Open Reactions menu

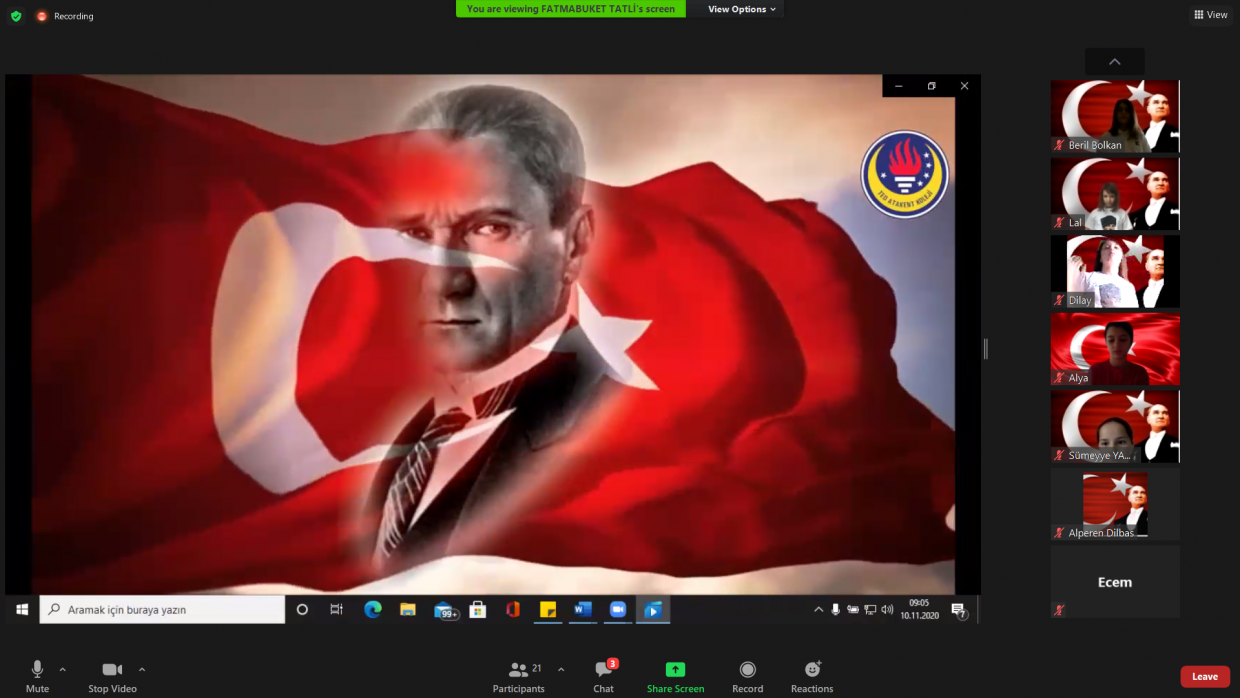pyautogui.click(x=812, y=676)
